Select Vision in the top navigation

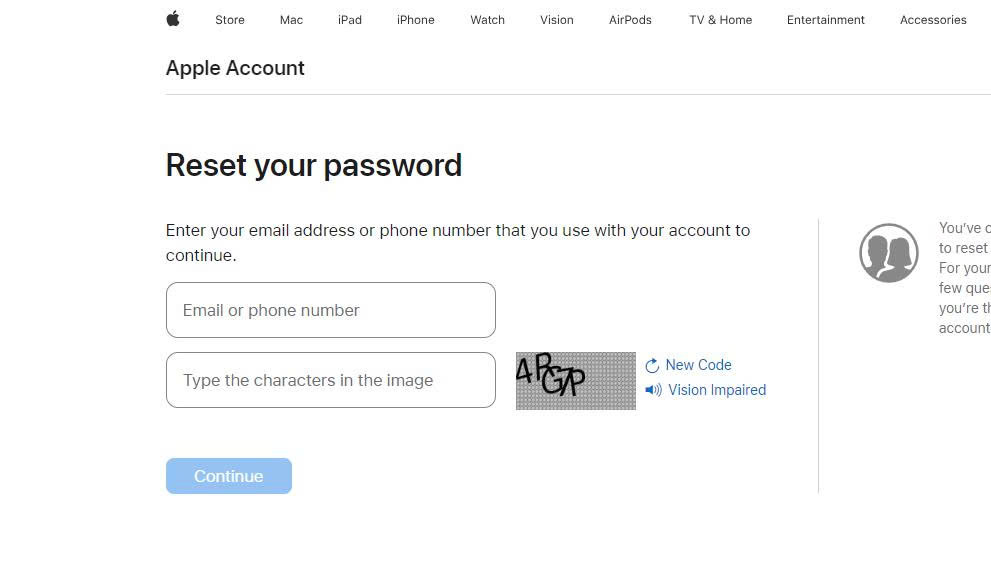[557, 20]
